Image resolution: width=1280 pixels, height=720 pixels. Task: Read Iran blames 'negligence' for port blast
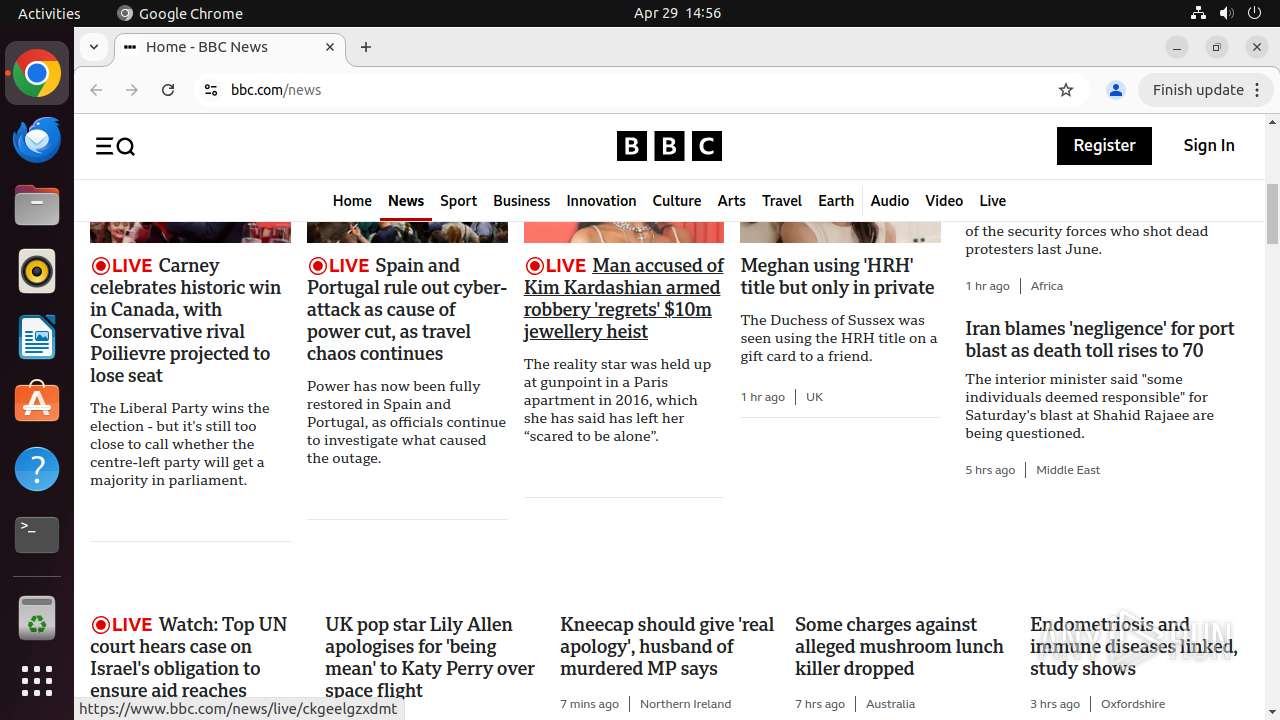click(1100, 339)
